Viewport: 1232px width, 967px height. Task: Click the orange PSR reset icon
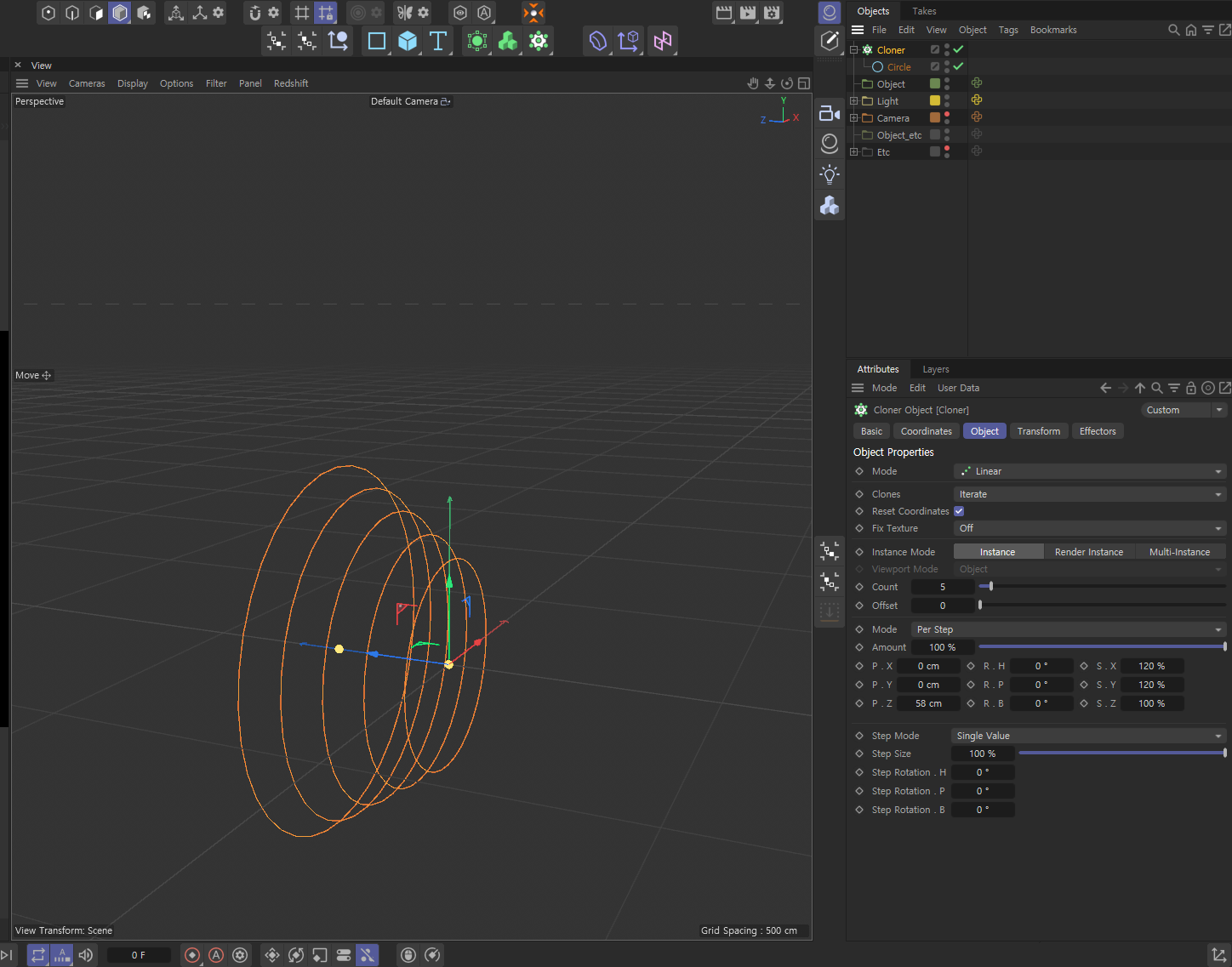click(x=533, y=13)
